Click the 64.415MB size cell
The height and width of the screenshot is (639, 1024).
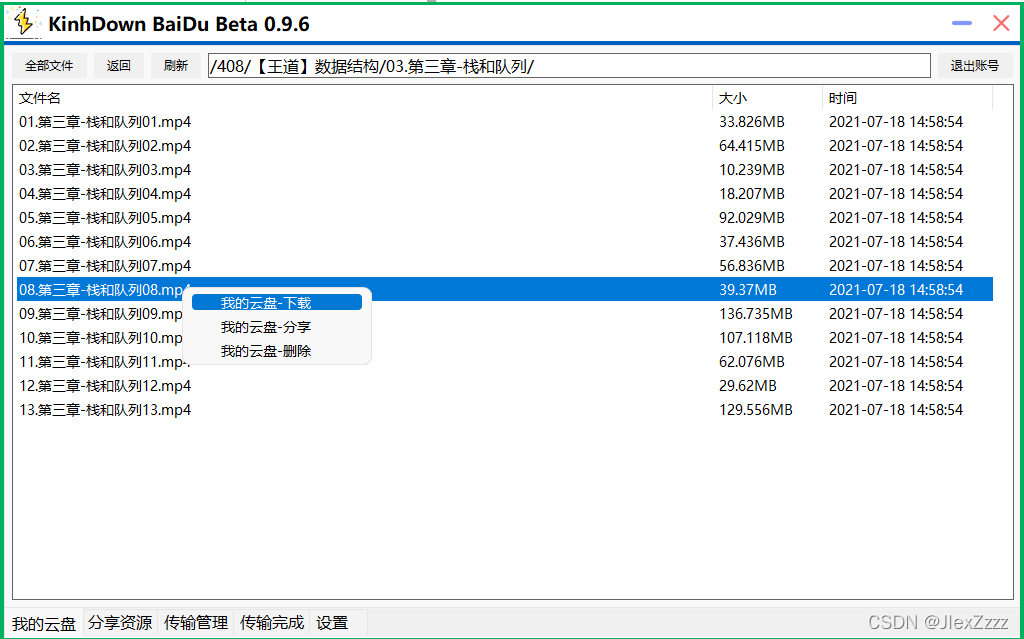click(x=752, y=146)
